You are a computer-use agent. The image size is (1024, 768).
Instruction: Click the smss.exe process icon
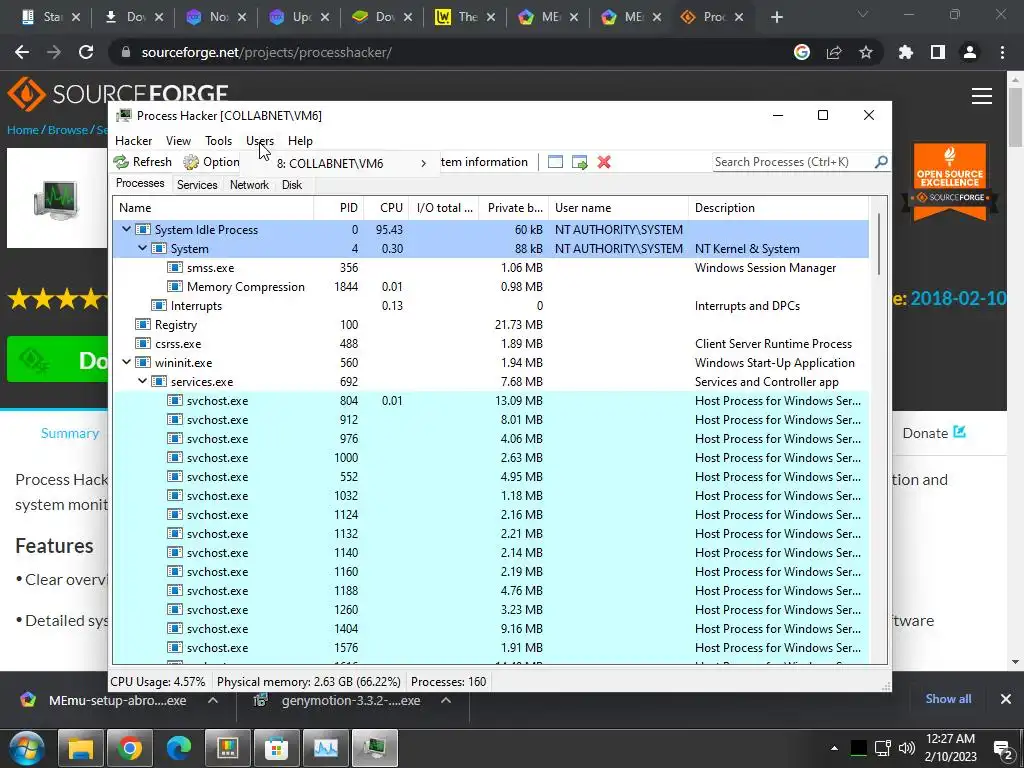174,268
